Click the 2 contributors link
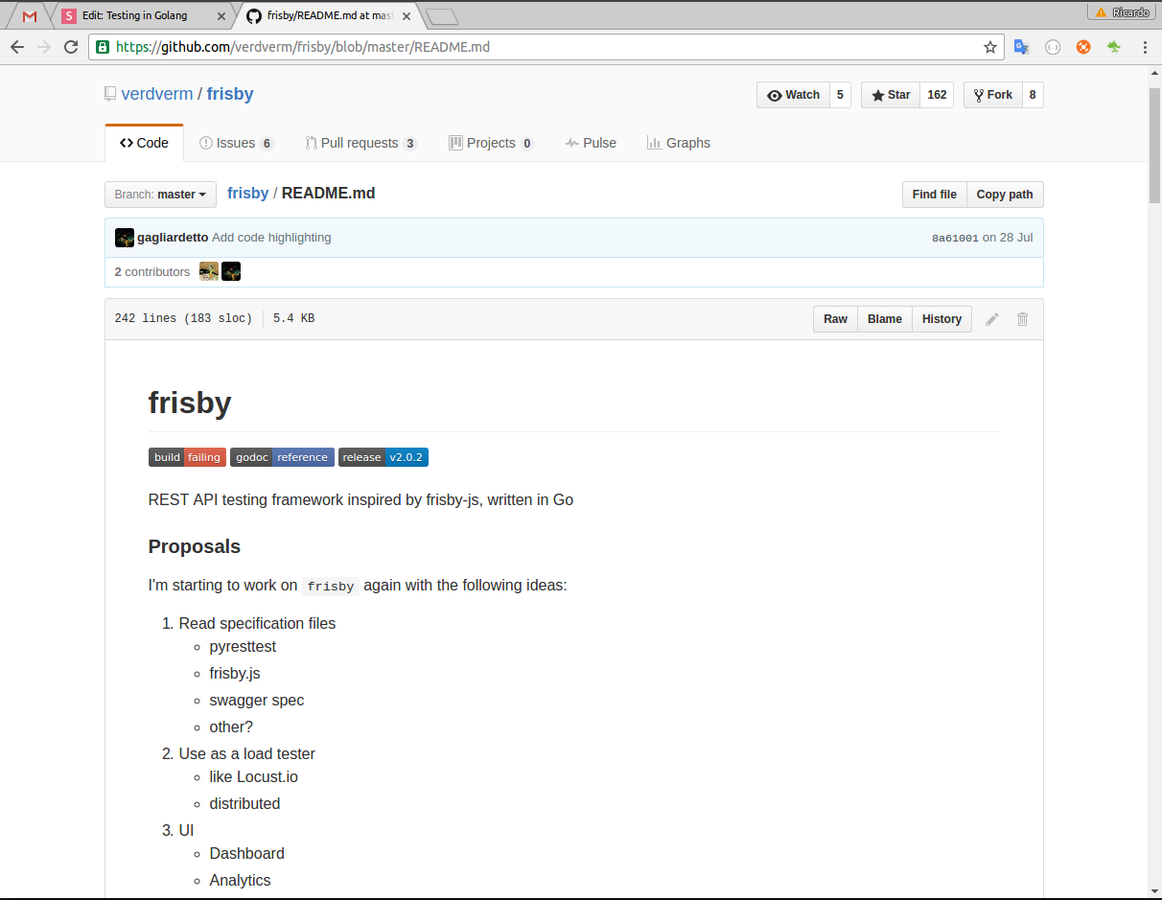Image resolution: width=1162 pixels, height=900 pixels. (x=152, y=272)
